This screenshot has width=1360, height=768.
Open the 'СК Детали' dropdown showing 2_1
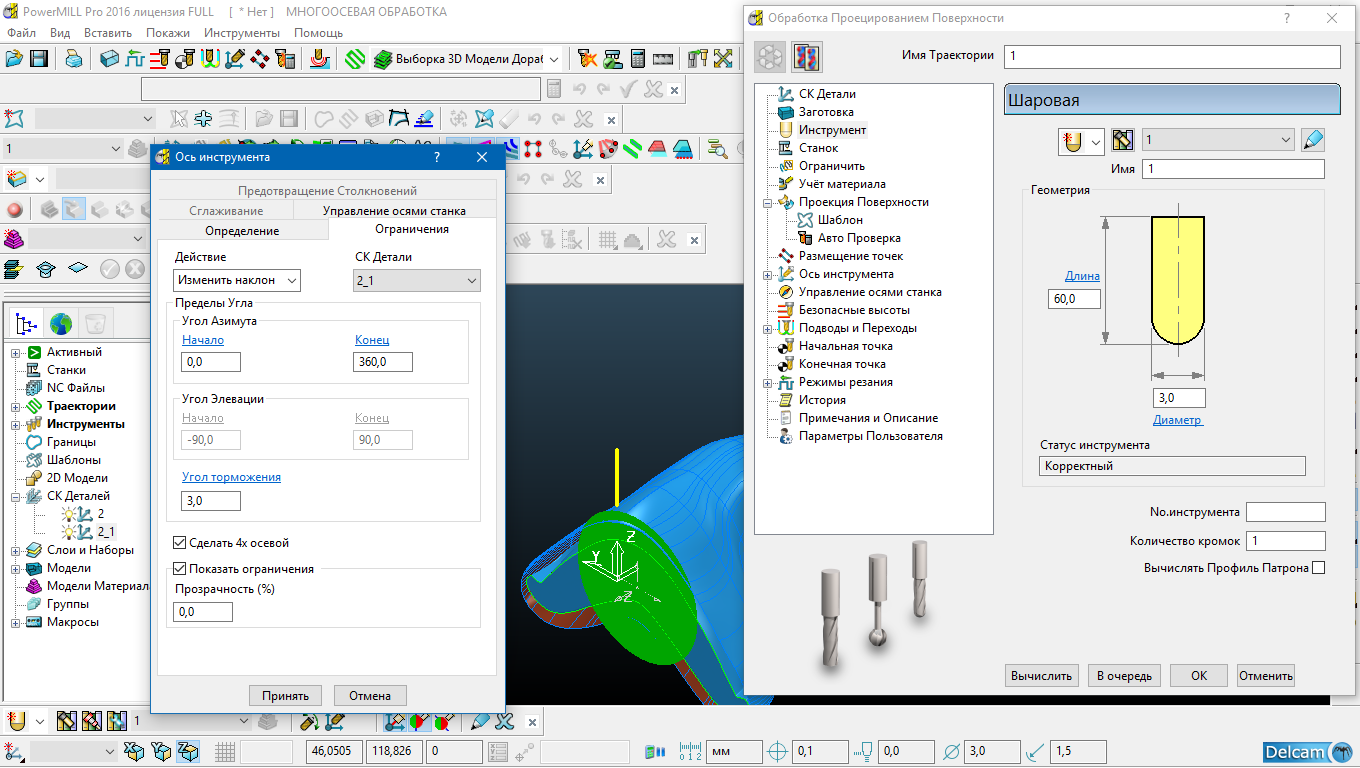417,281
